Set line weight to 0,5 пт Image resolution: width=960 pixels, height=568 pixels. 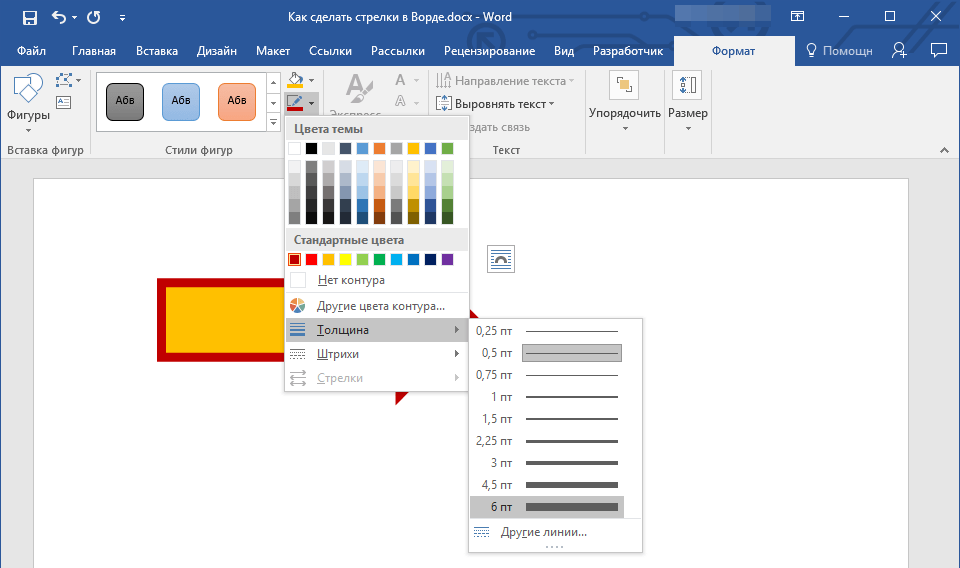point(547,353)
